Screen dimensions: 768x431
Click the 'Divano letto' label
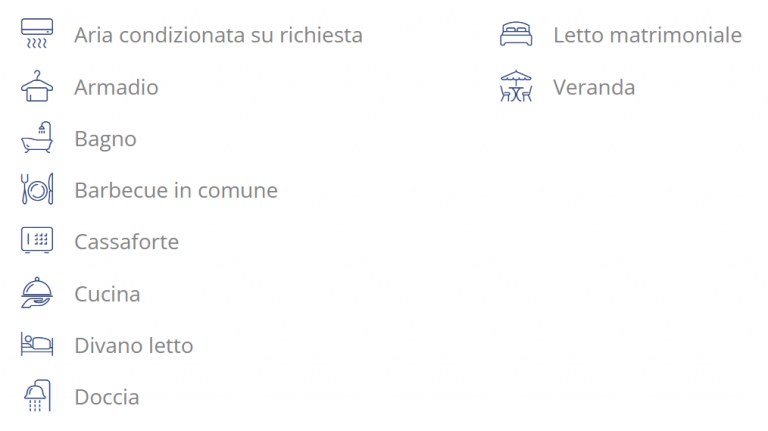click(x=134, y=346)
